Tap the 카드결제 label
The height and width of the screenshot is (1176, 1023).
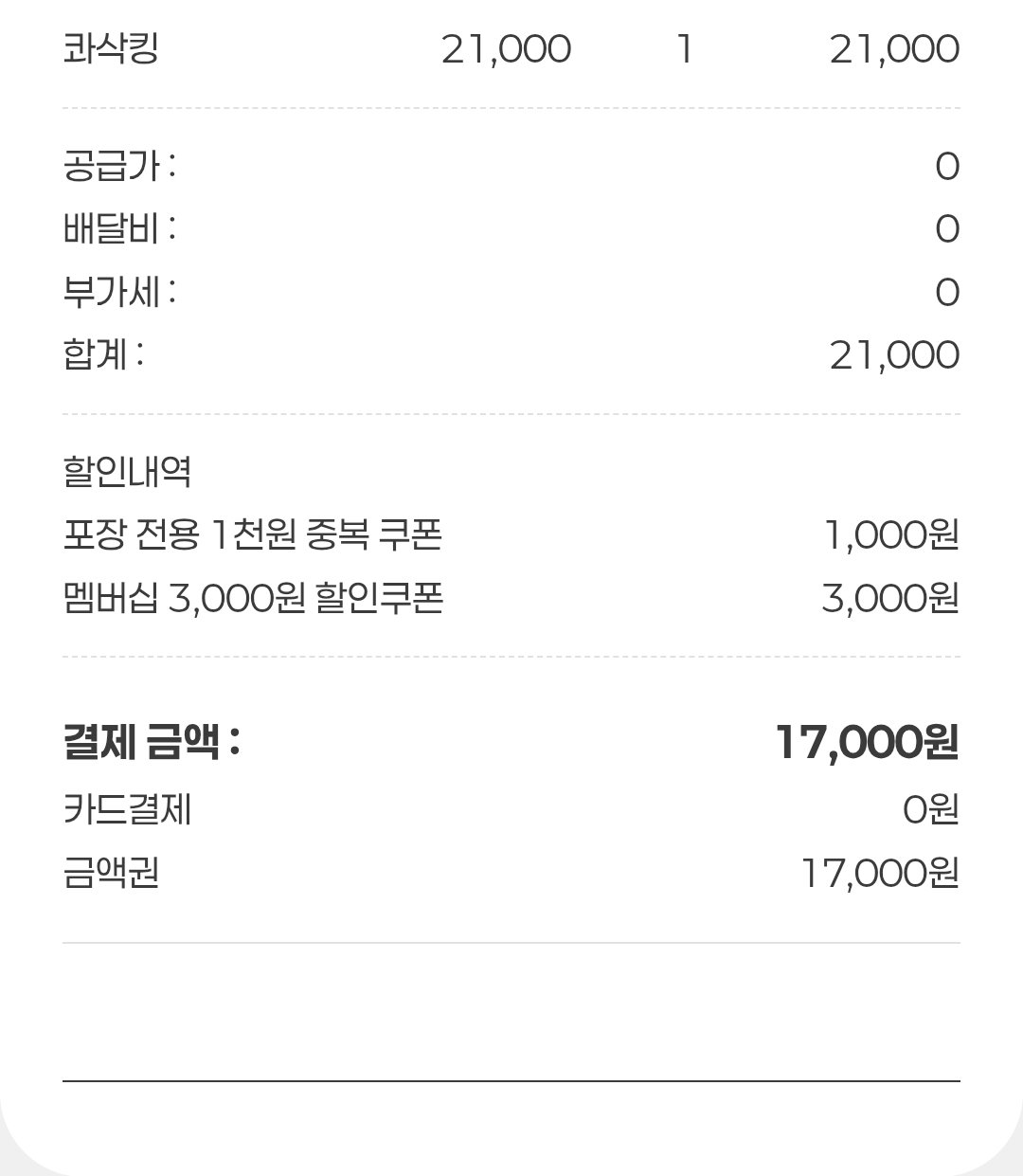(127, 809)
